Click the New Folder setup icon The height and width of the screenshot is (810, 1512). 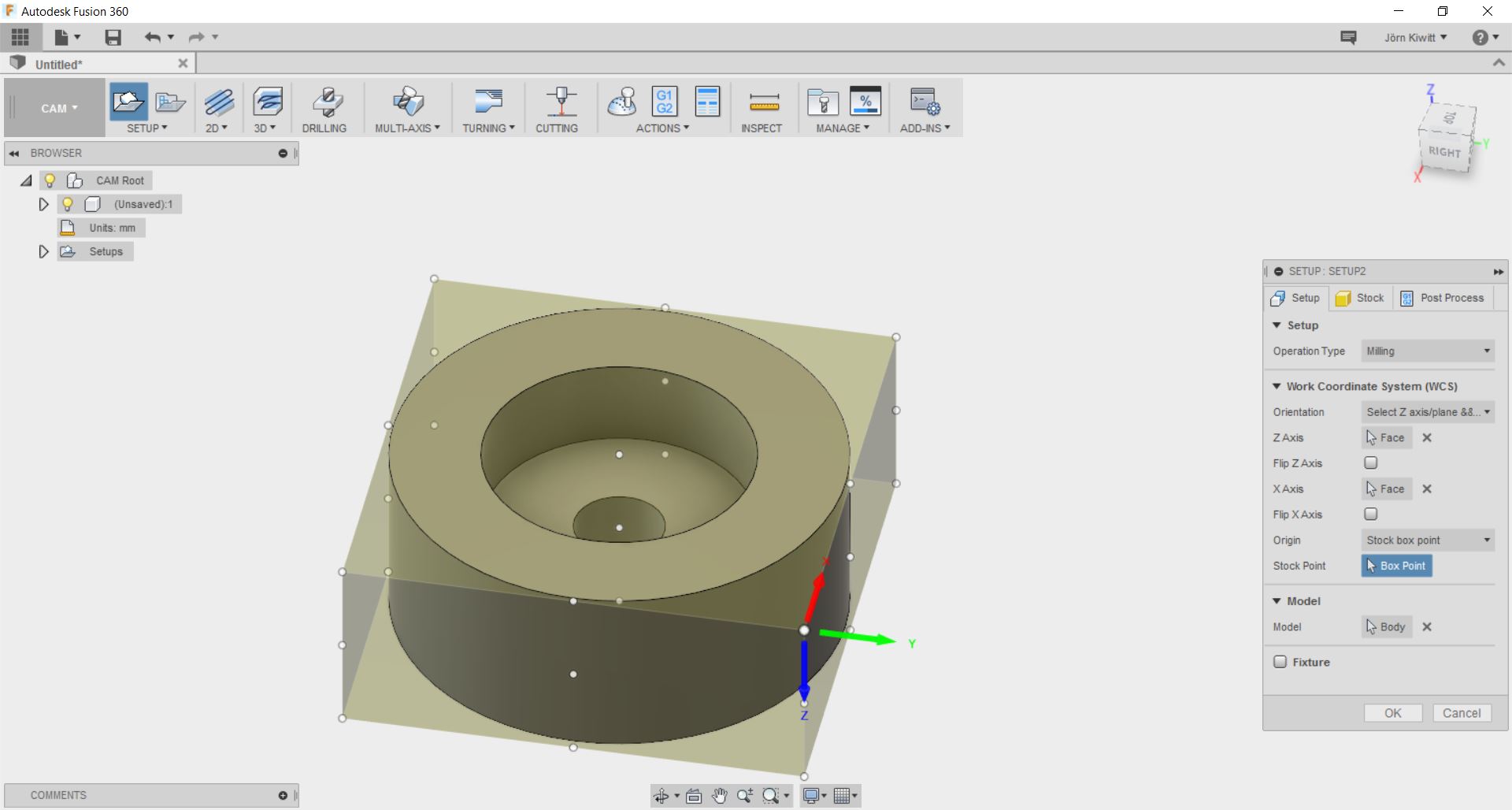coord(170,102)
